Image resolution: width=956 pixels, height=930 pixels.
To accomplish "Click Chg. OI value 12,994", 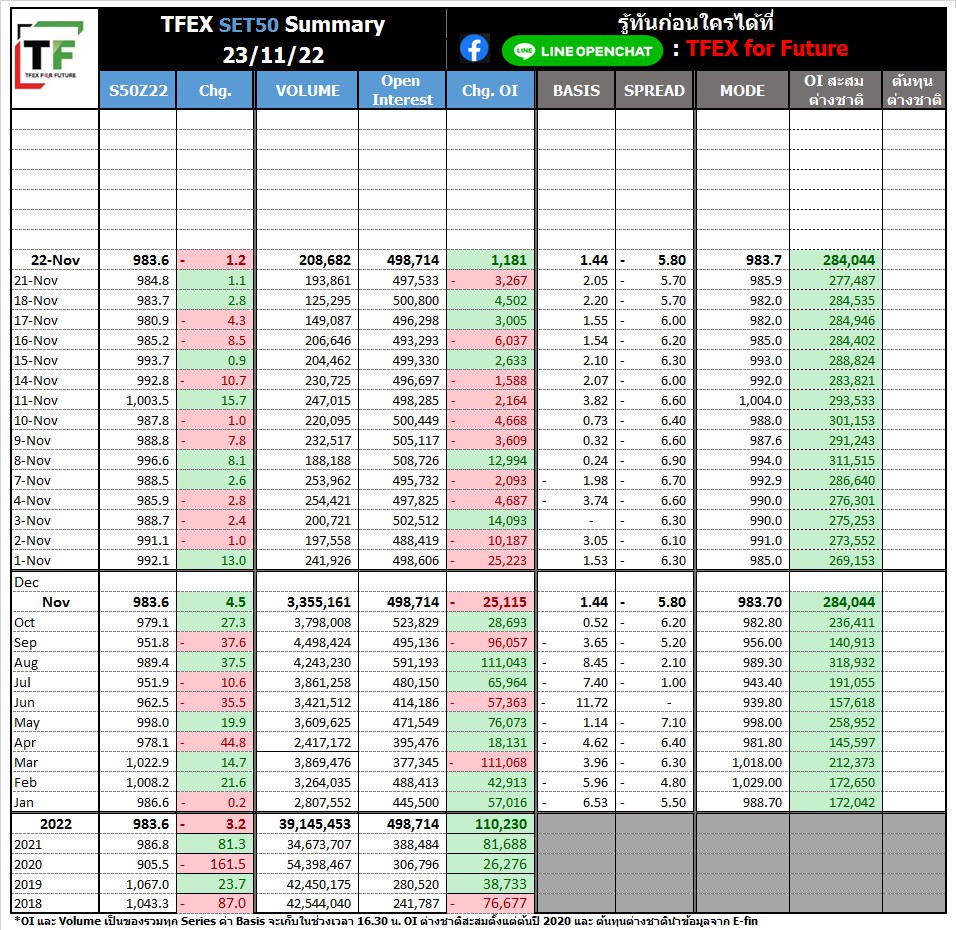I will pos(507,460).
